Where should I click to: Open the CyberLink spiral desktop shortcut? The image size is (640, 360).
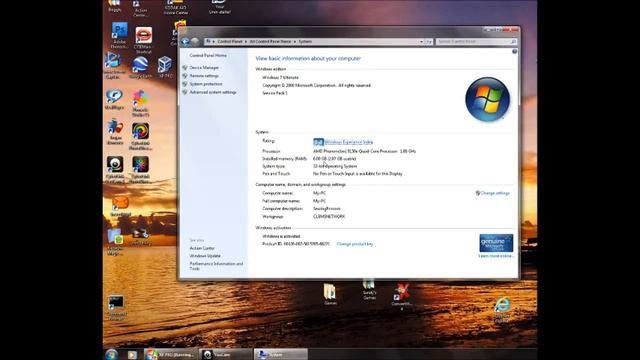(x=140, y=136)
